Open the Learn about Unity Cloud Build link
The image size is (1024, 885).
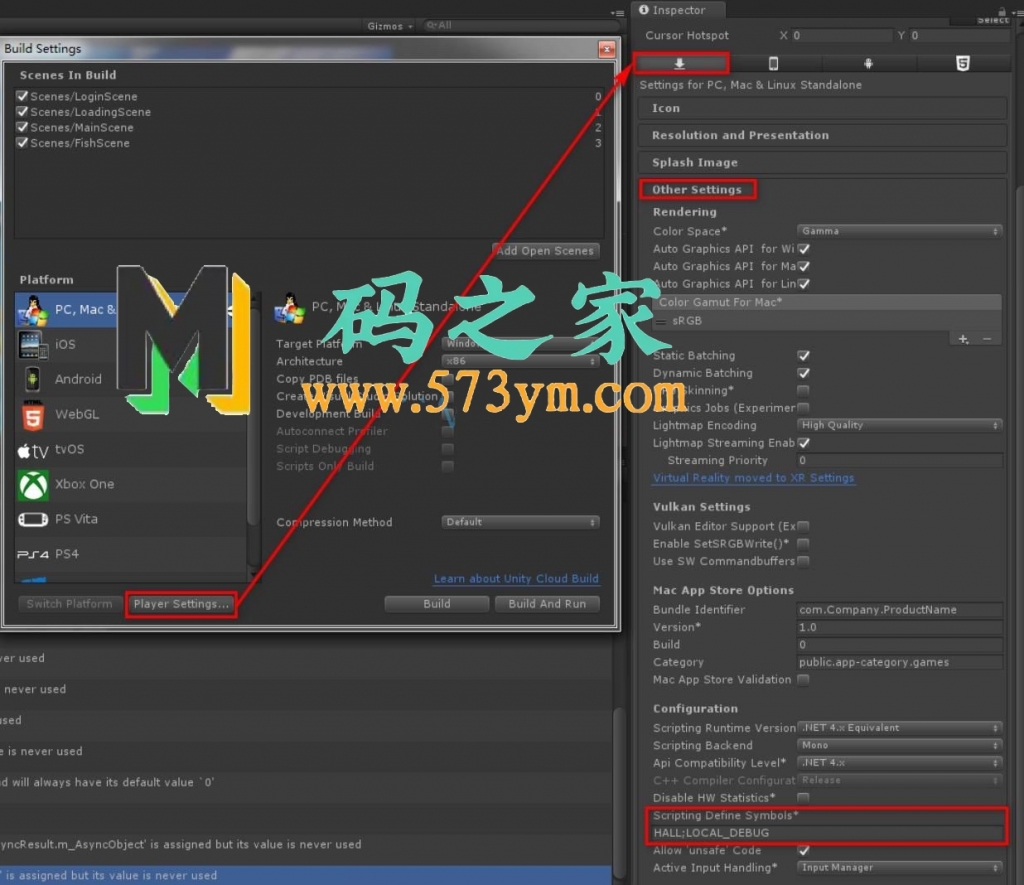(x=516, y=579)
